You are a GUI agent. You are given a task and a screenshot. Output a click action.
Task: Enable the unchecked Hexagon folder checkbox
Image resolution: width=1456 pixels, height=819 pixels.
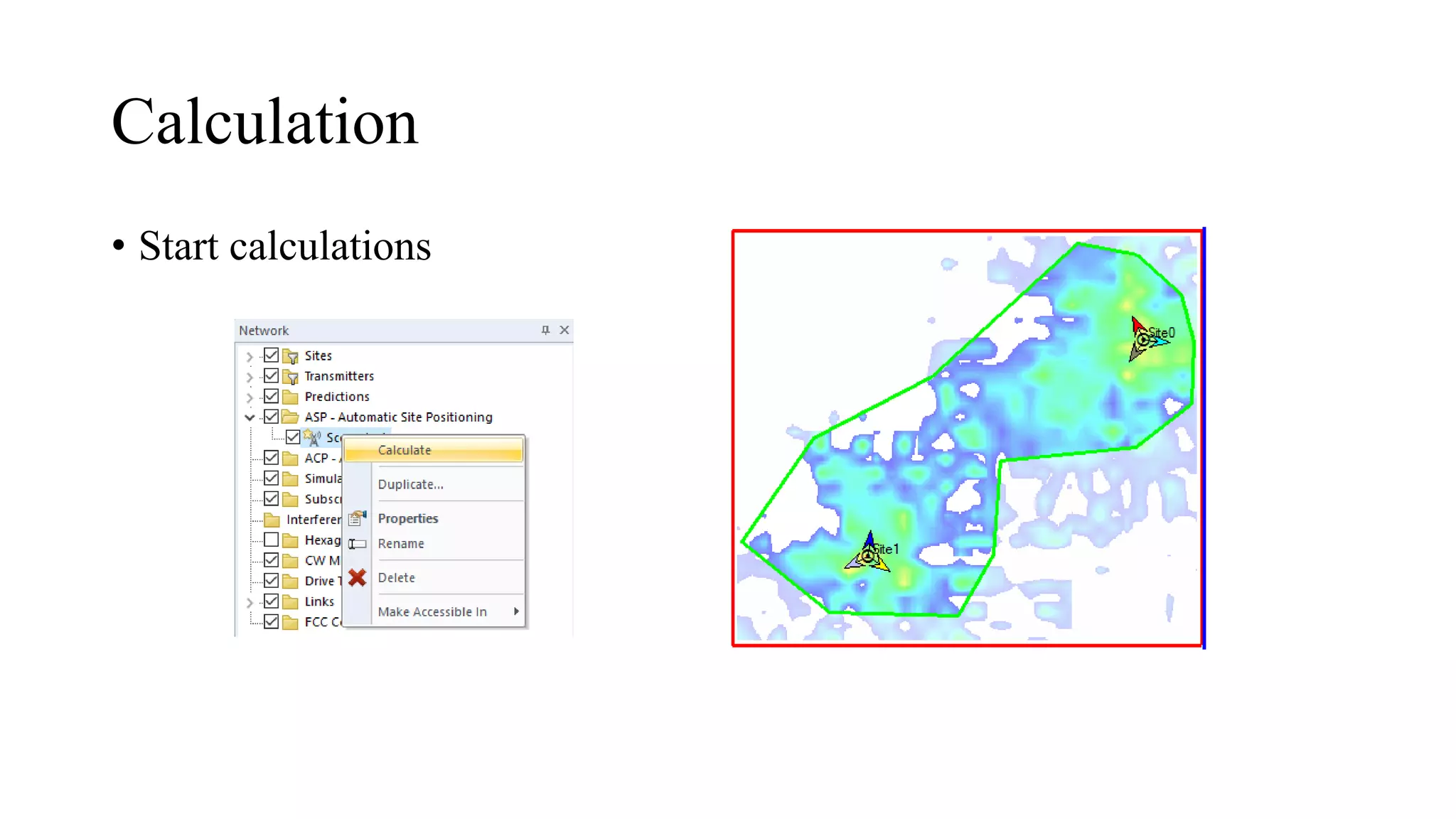click(x=271, y=540)
